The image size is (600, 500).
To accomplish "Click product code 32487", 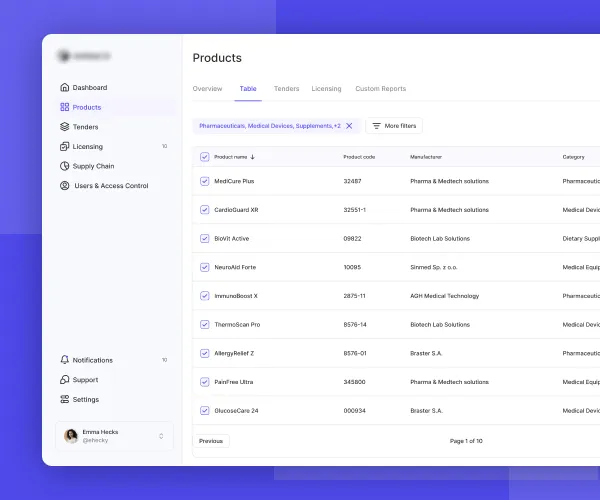I will pyautogui.click(x=352, y=181).
